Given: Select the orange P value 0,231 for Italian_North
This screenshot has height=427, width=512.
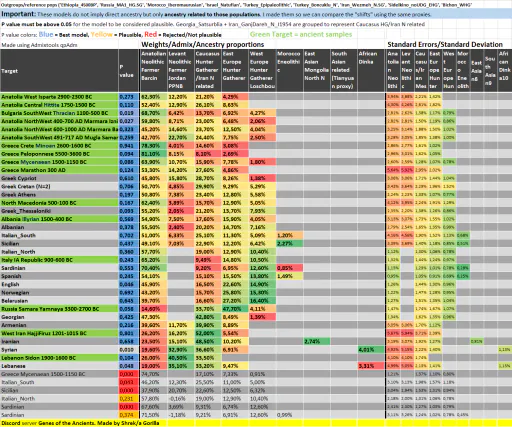Looking at the screenshot, I should (x=129, y=399).
